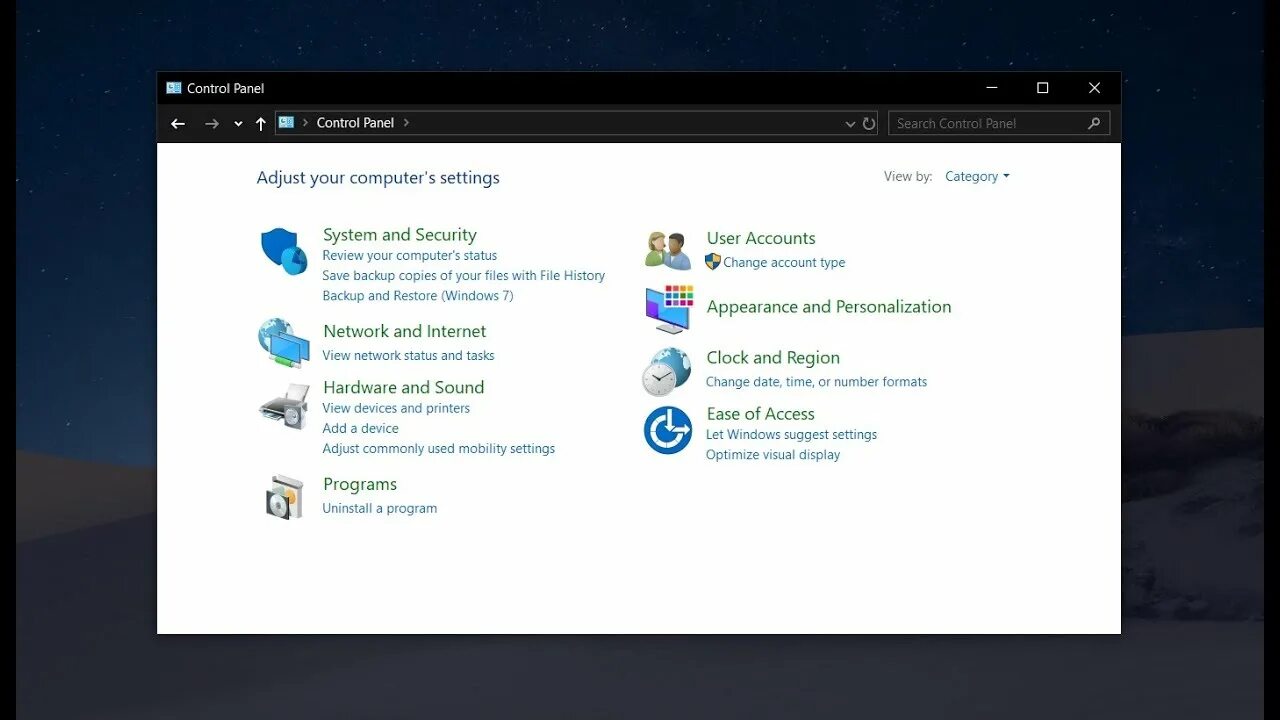Click the Up arrow to parent folder
The height and width of the screenshot is (720, 1280).
[261, 123]
